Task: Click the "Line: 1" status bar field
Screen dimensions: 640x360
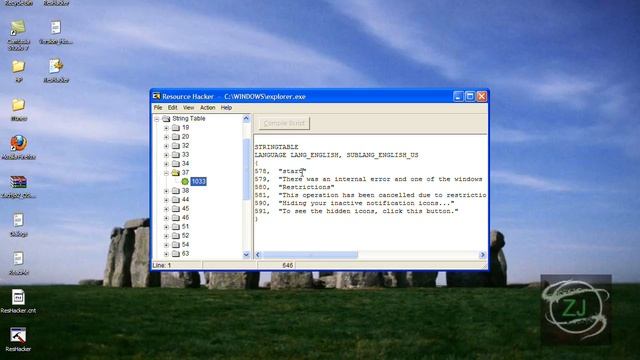Action: [177, 265]
